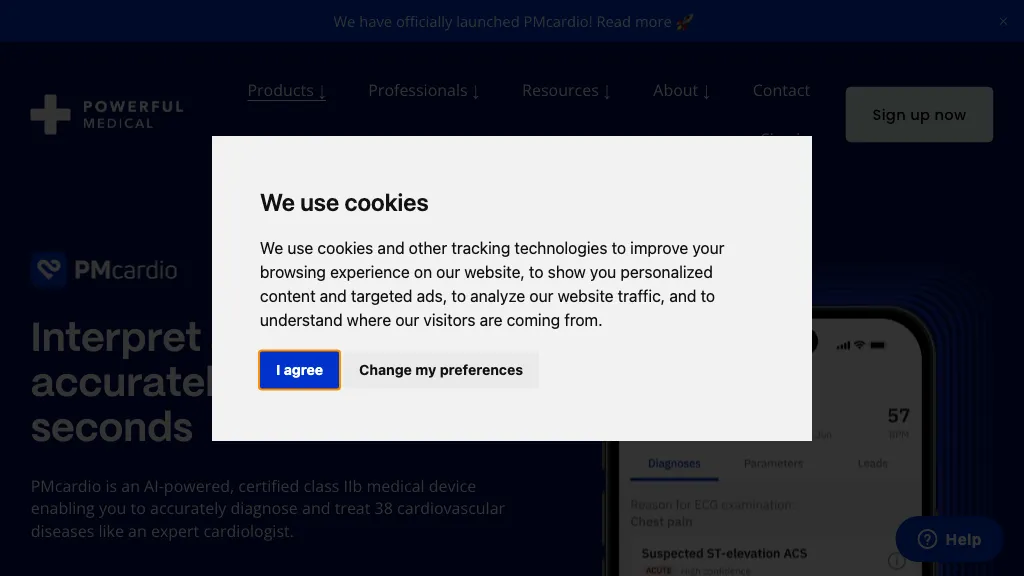Screen dimensions: 1024x576
Task: Click the info icon beside Suspected ST-elevation ACS
Action: (896, 561)
